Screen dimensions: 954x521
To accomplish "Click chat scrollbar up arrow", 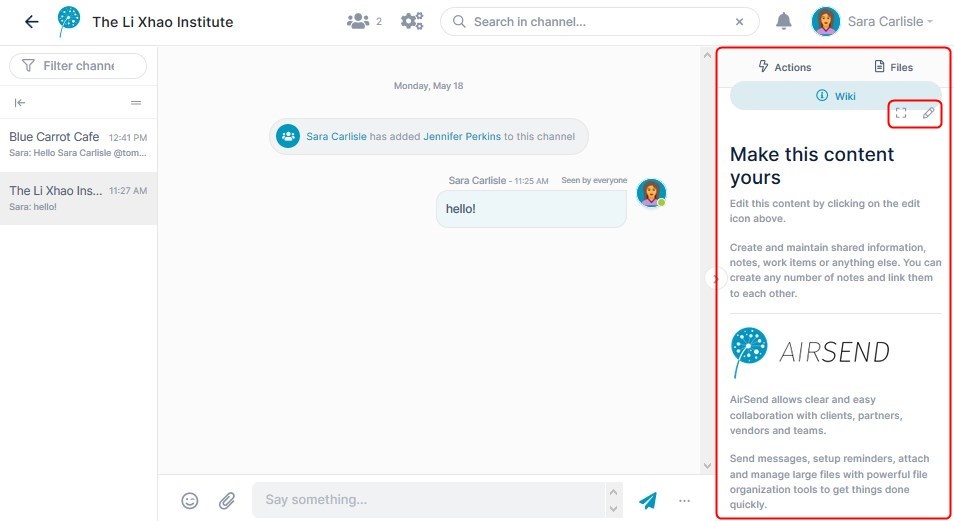I will pyautogui.click(x=707, y=55).
